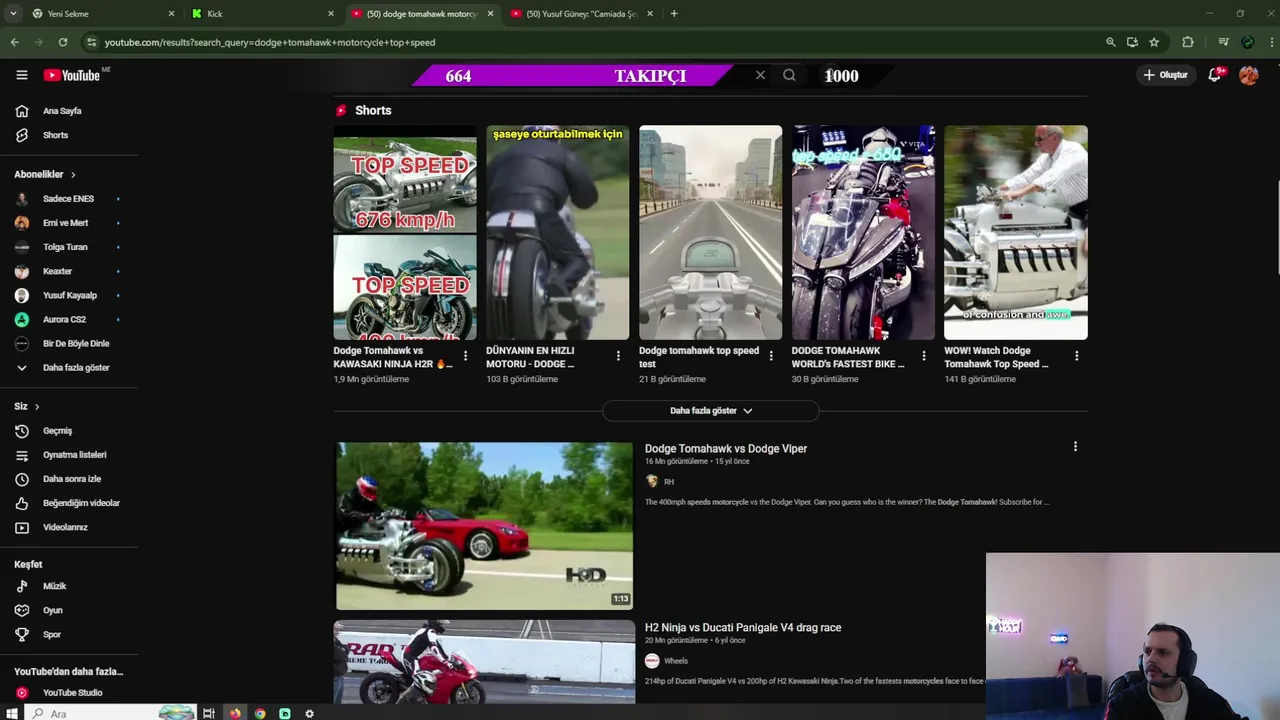Open Oynatma listeleri playlists
The image size is (1280, 720).
pyautogui.click(x=74, y=455)
